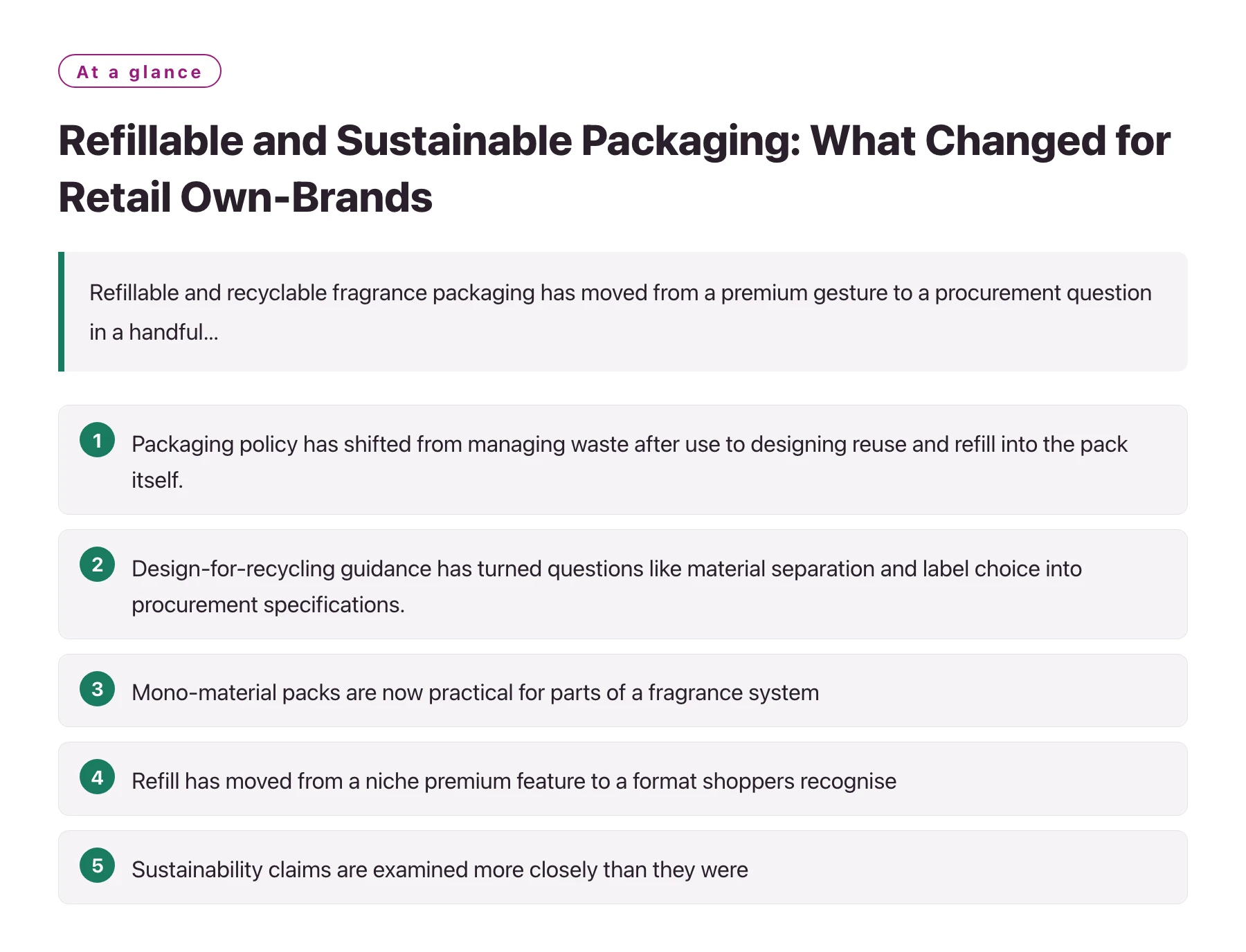Click the green number 3 badge
This screenshot has height=952, width=1246.
pos(97,689)
